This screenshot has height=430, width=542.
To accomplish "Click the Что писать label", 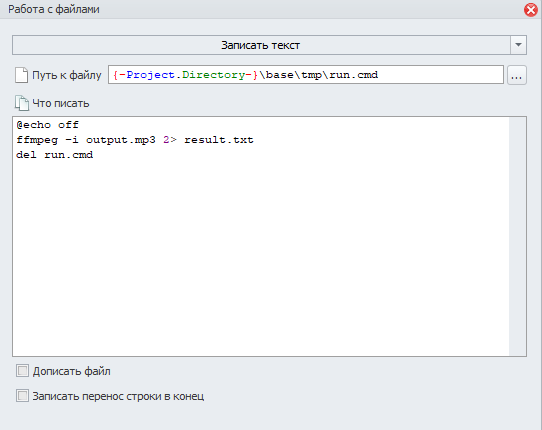I will (61, 103).
